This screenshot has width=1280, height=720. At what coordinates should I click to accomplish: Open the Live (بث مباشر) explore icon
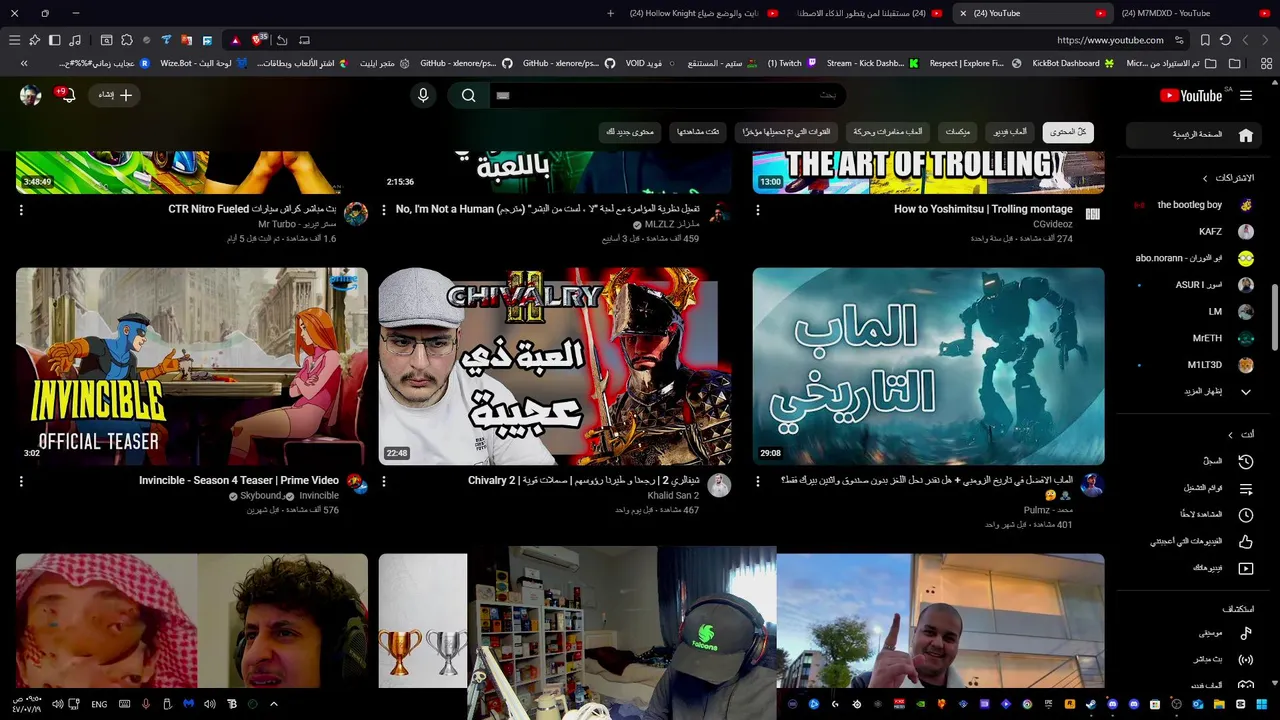coord(1246,660)
